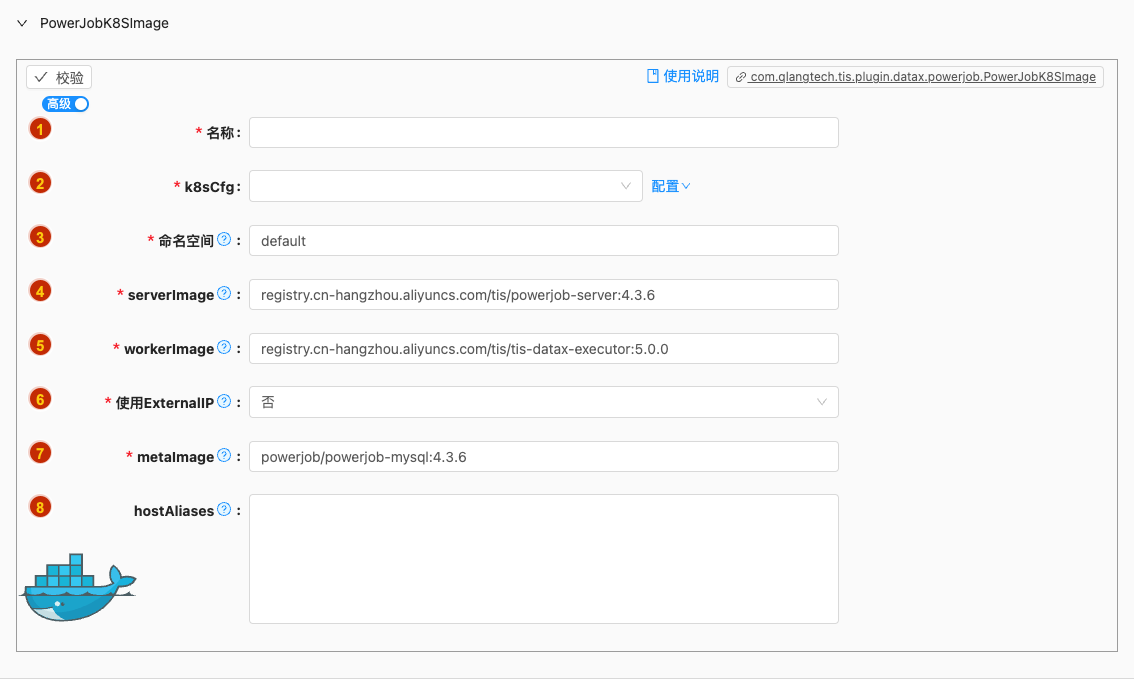Click help icon beside workerImage label
The width and height of the screenshot is (1134, 679).
tap(224, 348)
